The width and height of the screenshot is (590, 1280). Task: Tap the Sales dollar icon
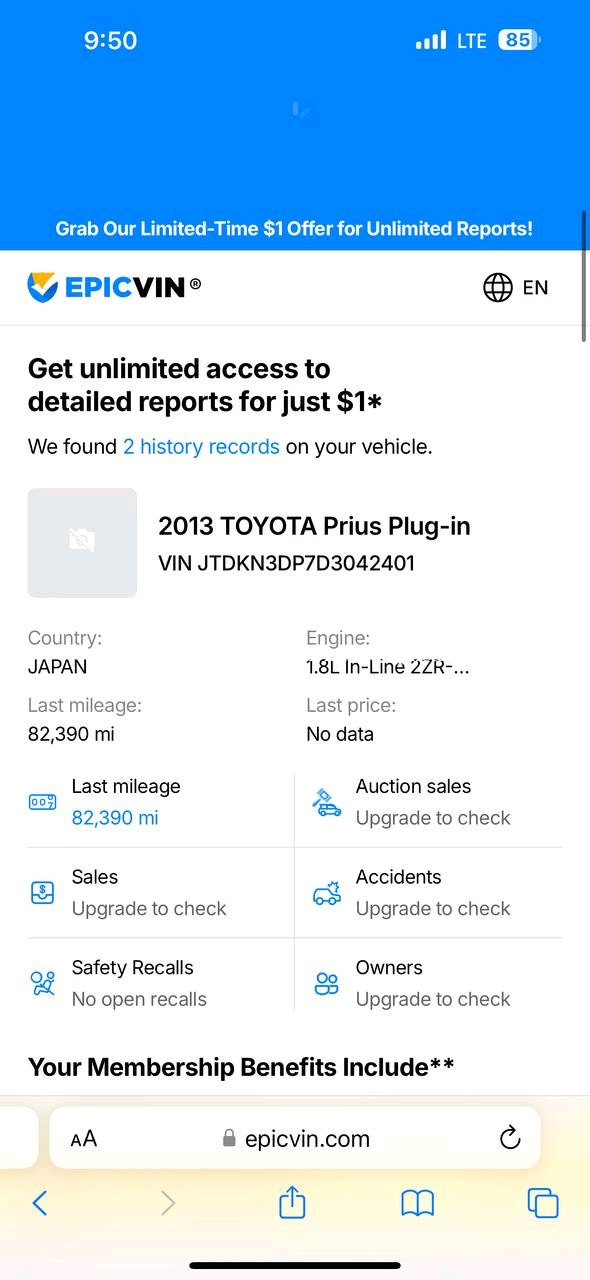[43, 892]
